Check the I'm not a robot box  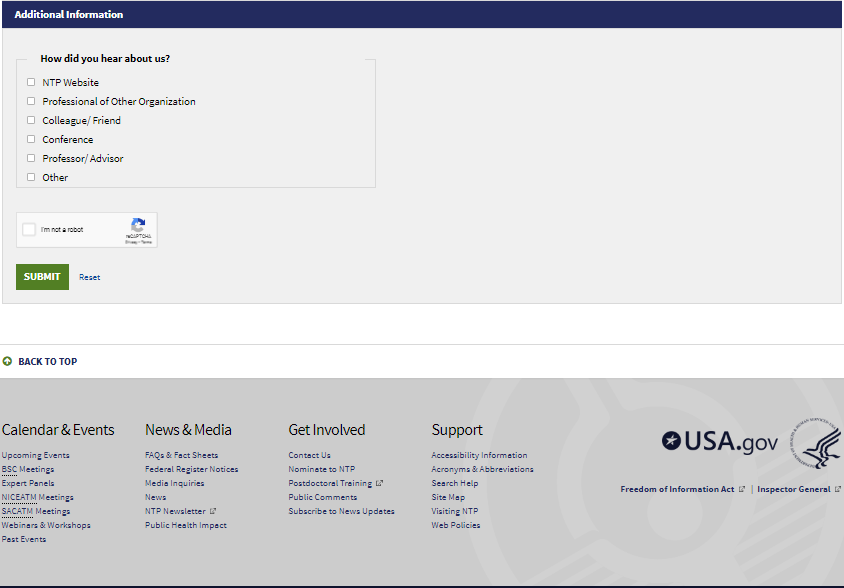(x=29, y=229)
